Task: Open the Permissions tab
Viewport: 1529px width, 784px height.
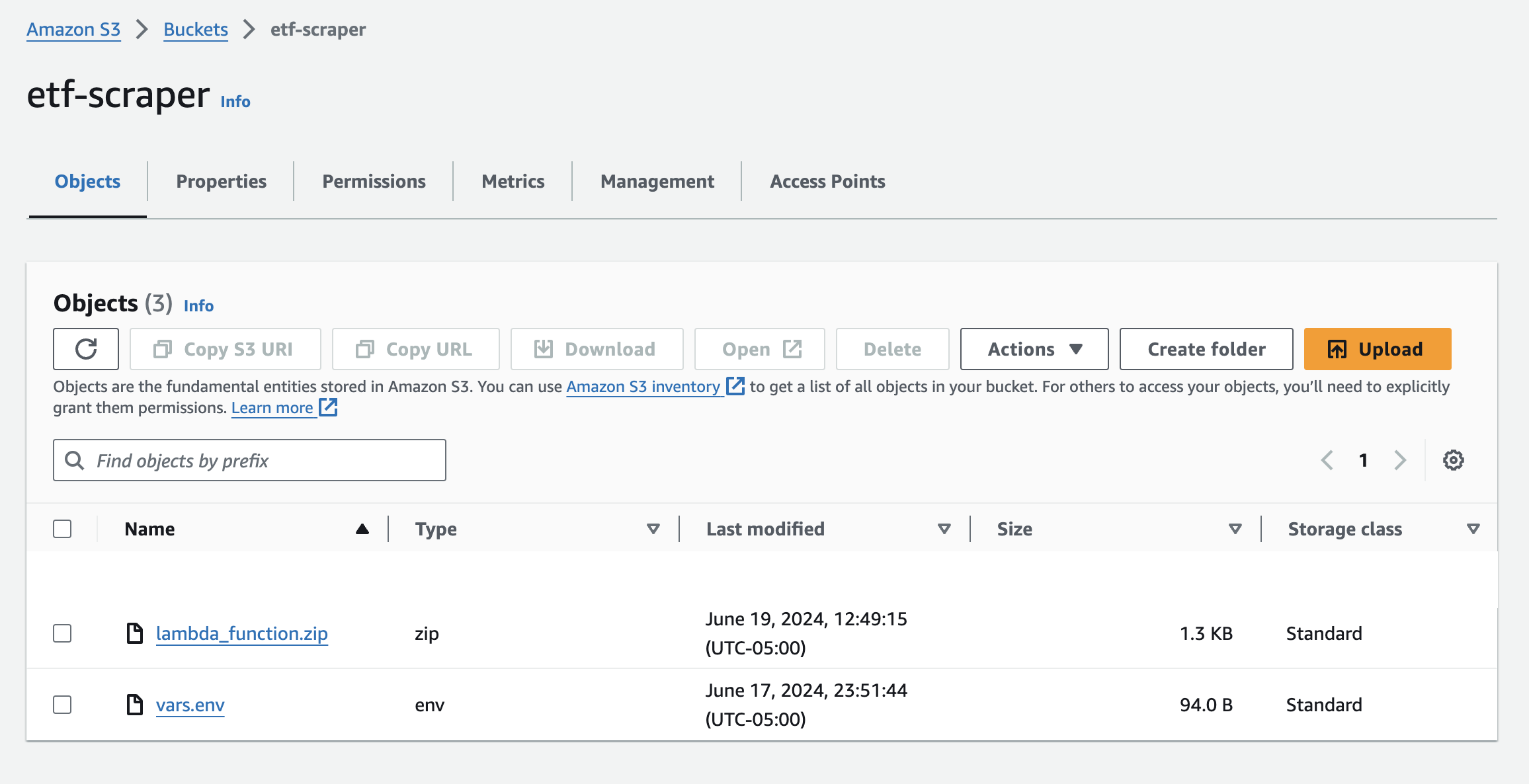Action: 374,181
